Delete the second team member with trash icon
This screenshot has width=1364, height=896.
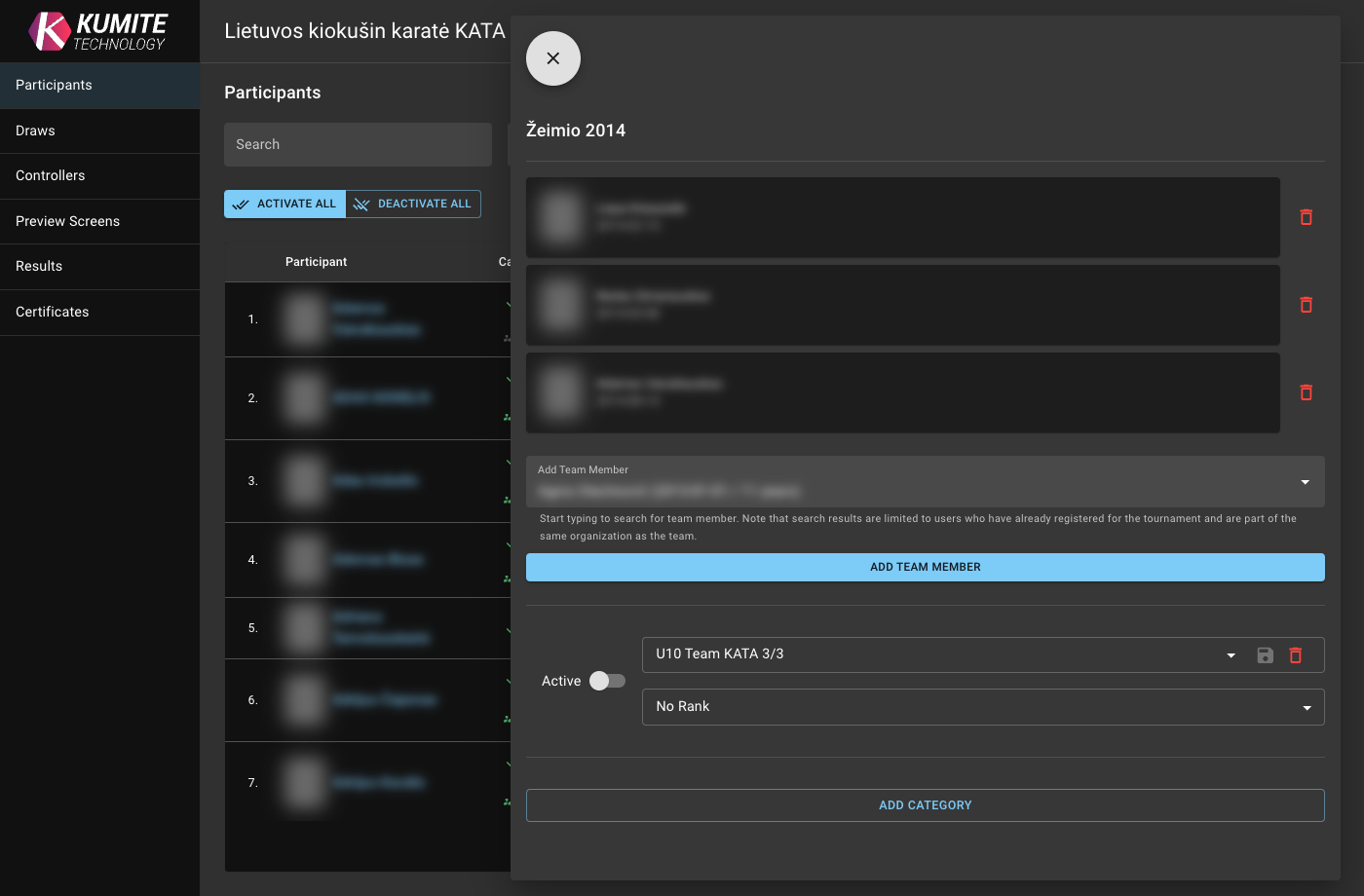click(1306, 305)
